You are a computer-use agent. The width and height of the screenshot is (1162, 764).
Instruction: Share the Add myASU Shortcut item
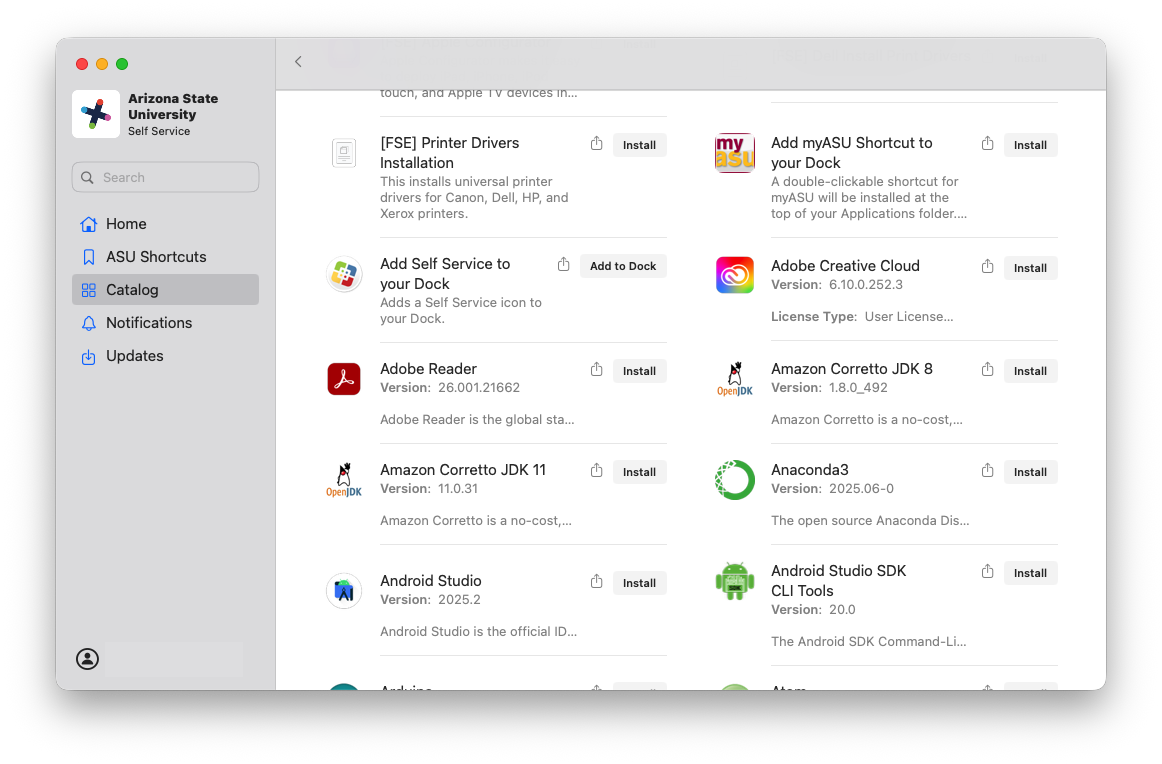pos(987,144)
